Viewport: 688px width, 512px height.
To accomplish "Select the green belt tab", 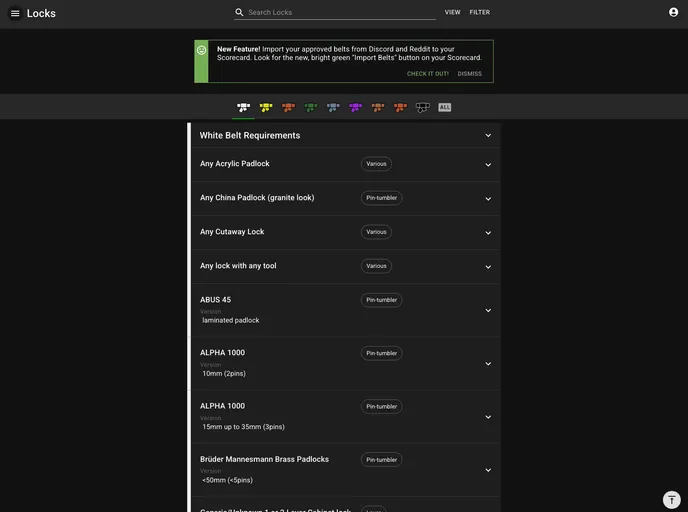I will pyautogui.click(x=311, y=107).
